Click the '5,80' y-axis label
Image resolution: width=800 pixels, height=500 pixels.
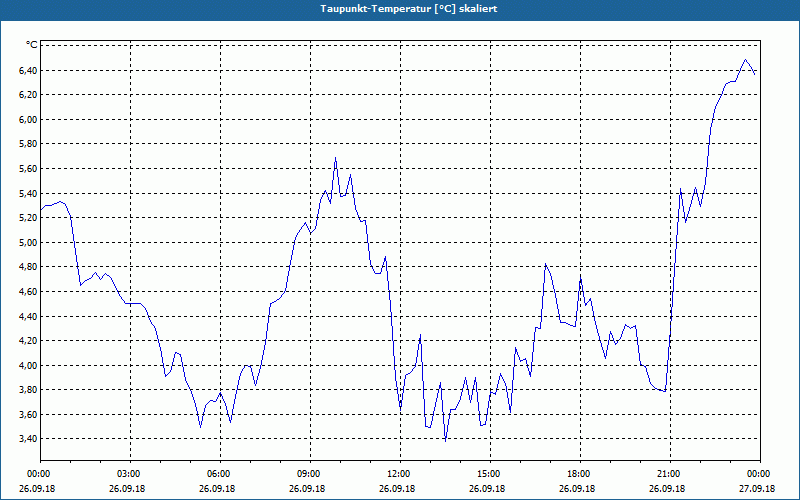tap(28, 144)
